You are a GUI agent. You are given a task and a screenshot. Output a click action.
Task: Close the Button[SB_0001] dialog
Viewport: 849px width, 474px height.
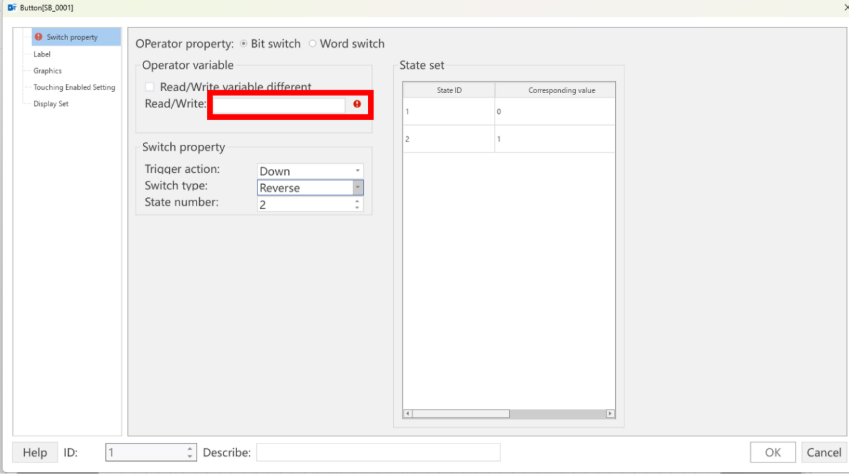[846, 7]
